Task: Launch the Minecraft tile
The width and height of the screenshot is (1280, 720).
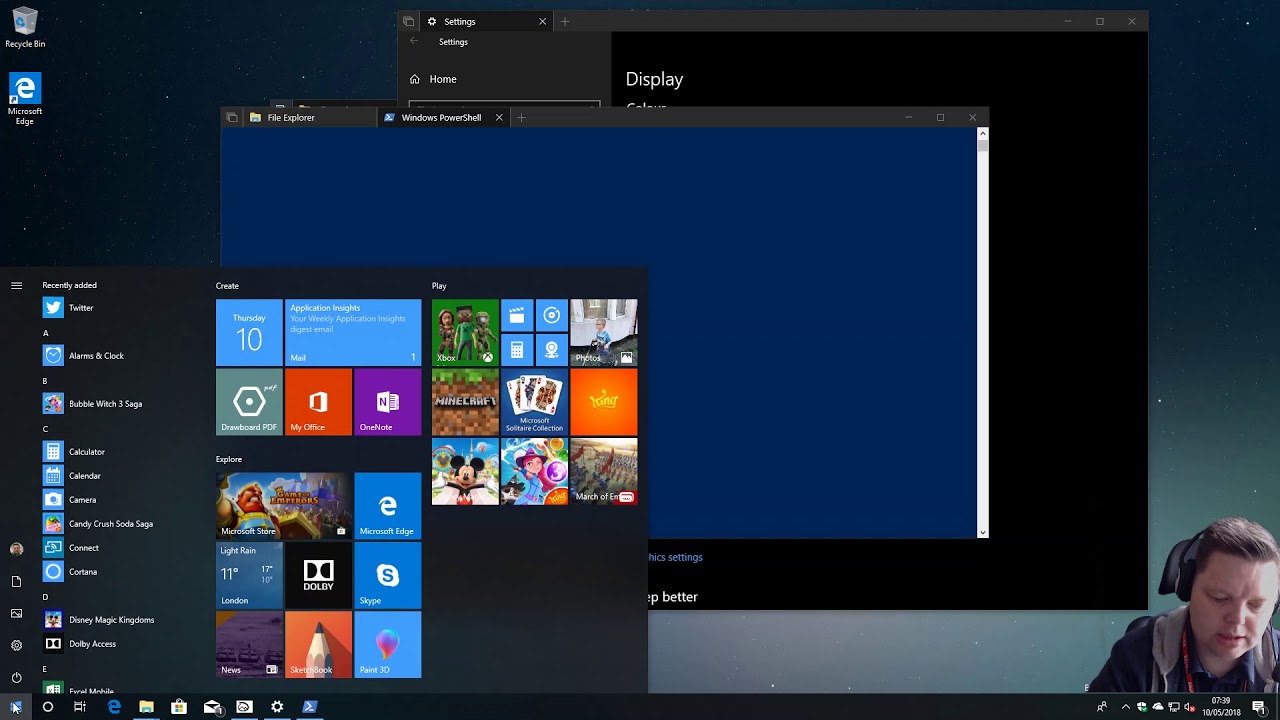Action: click(465, 402)
